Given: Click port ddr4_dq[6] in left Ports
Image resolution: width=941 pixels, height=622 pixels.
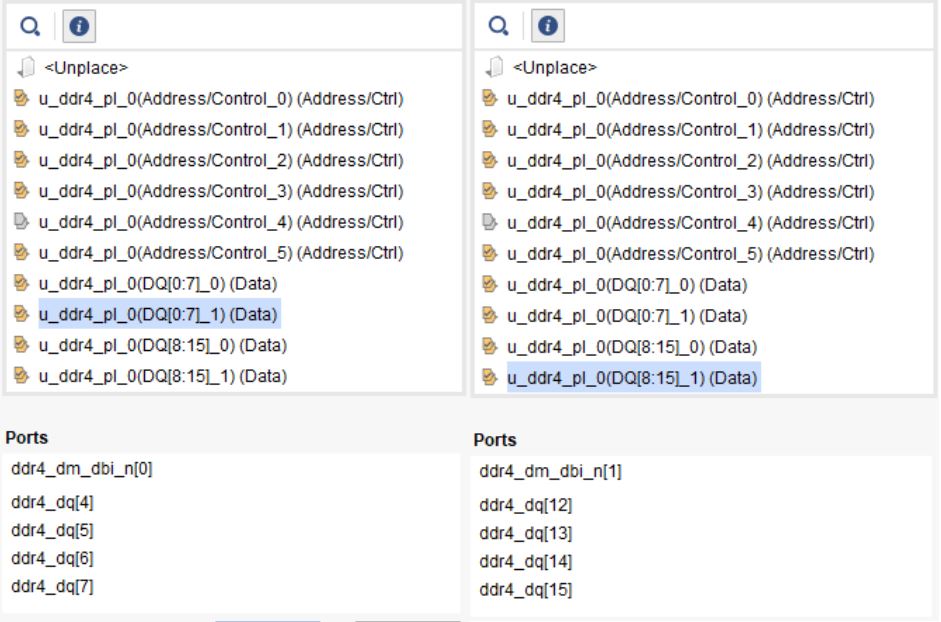Looking at the screenshot, I should 52,558.
